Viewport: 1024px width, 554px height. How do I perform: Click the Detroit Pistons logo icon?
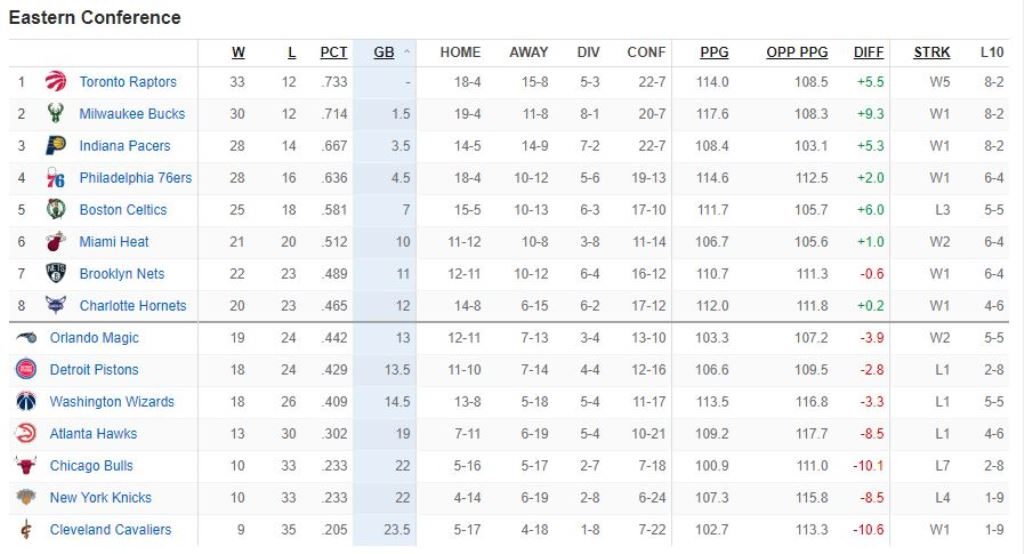pos(26,370)
